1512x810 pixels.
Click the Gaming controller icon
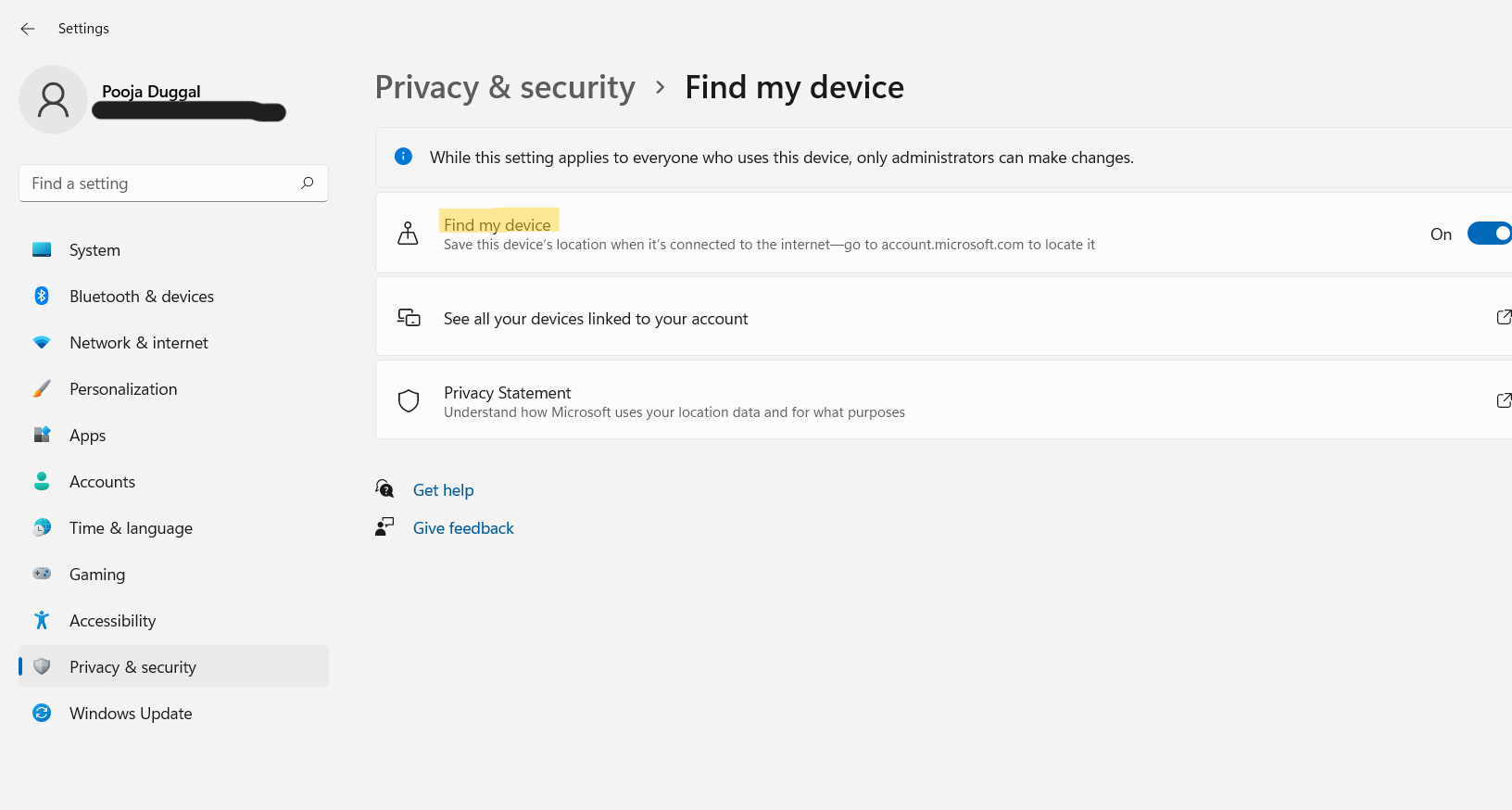[x=42, y=575]
